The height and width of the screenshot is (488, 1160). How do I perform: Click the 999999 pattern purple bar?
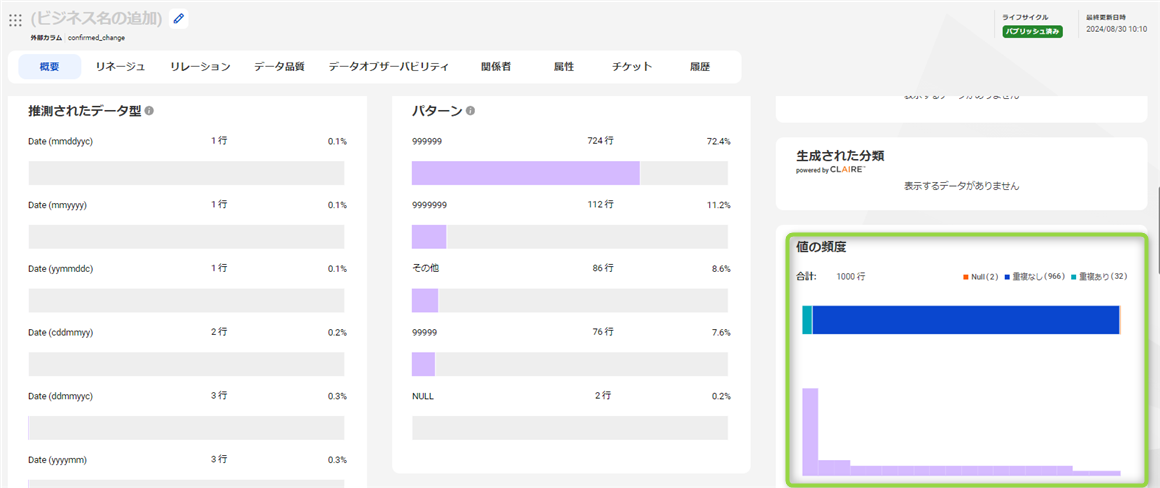click(x=525, y=173)
